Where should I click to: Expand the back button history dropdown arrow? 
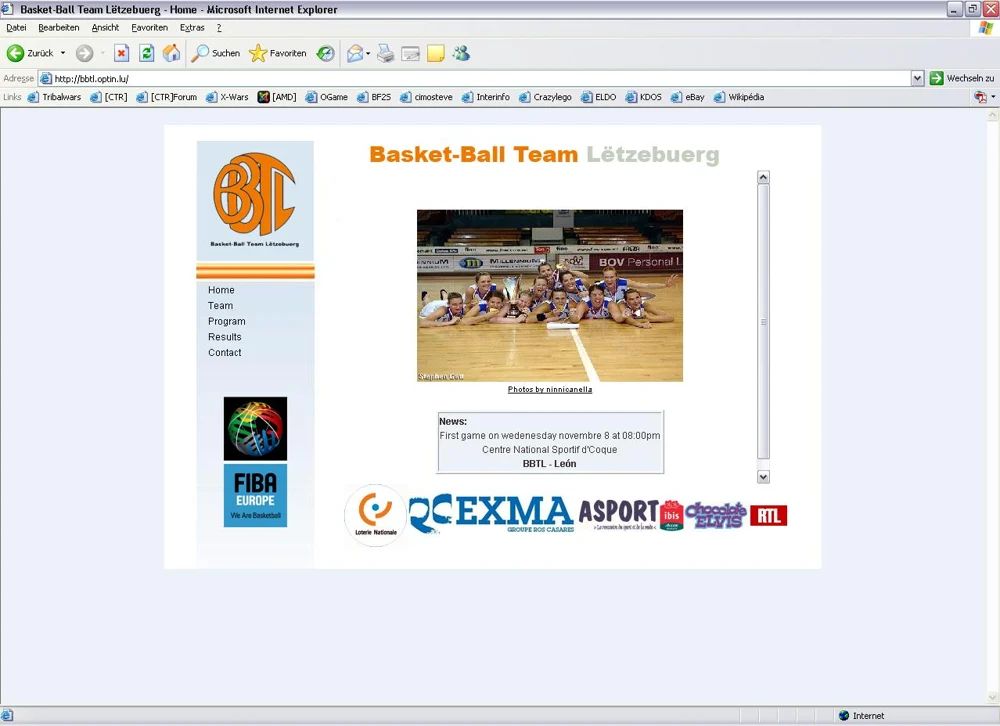63,53
